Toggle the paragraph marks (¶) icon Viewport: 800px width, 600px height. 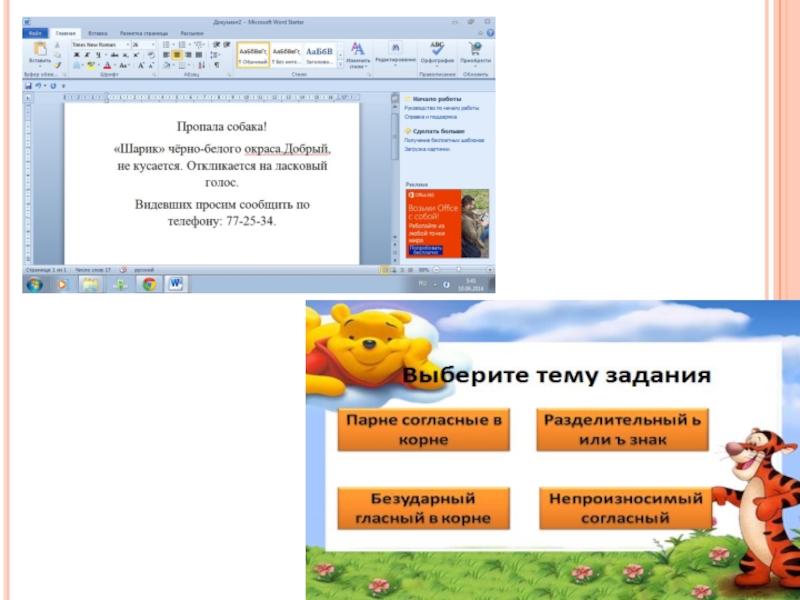(x=217, y=65)
